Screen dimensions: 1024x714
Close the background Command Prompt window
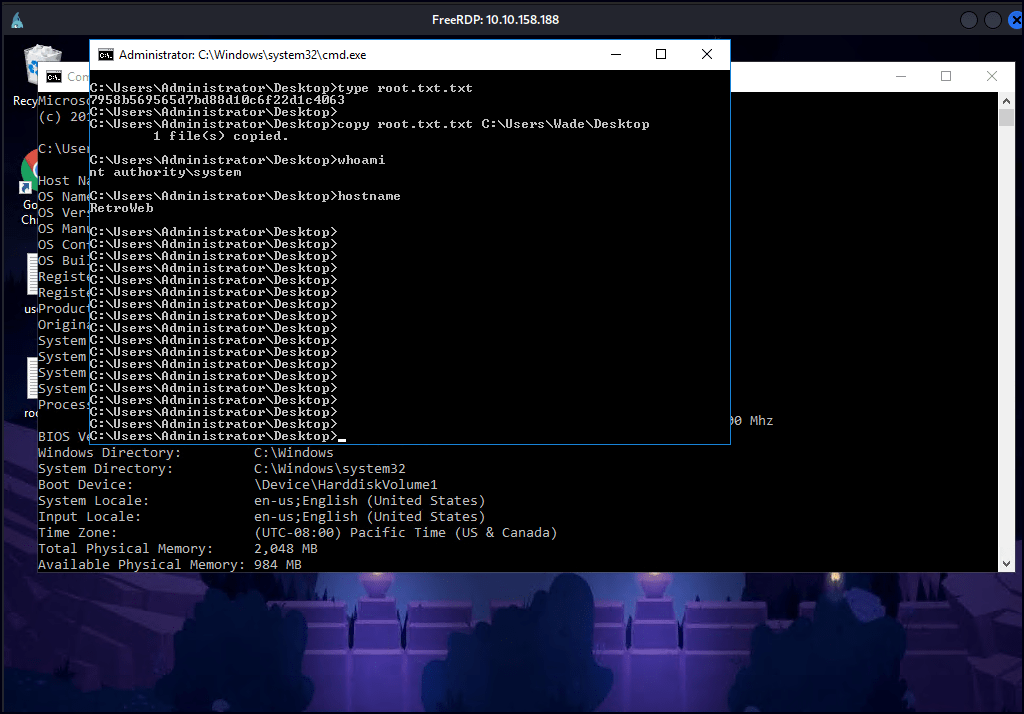pyautogui.click(x=992, y=77)
